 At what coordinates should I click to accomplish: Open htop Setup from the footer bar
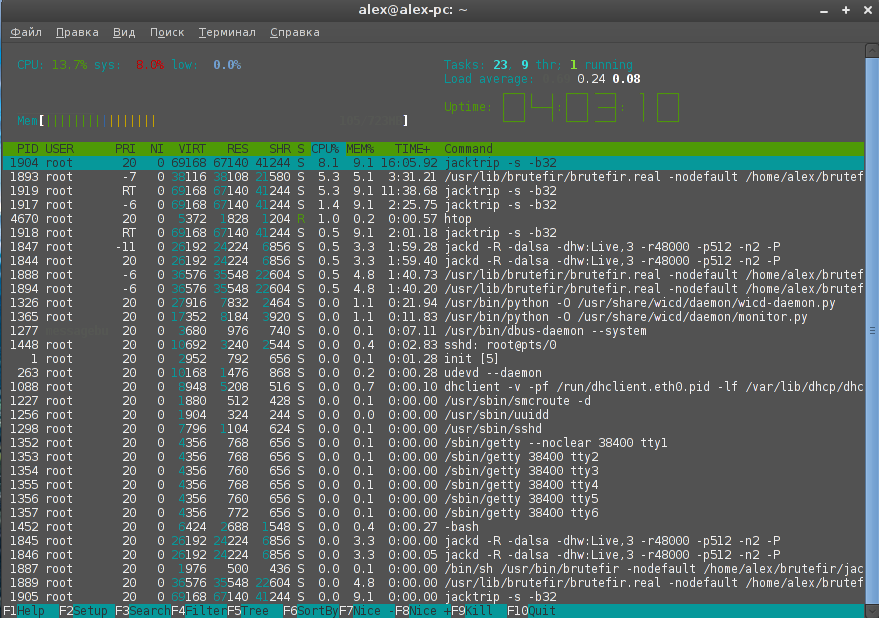pos(88,610)
